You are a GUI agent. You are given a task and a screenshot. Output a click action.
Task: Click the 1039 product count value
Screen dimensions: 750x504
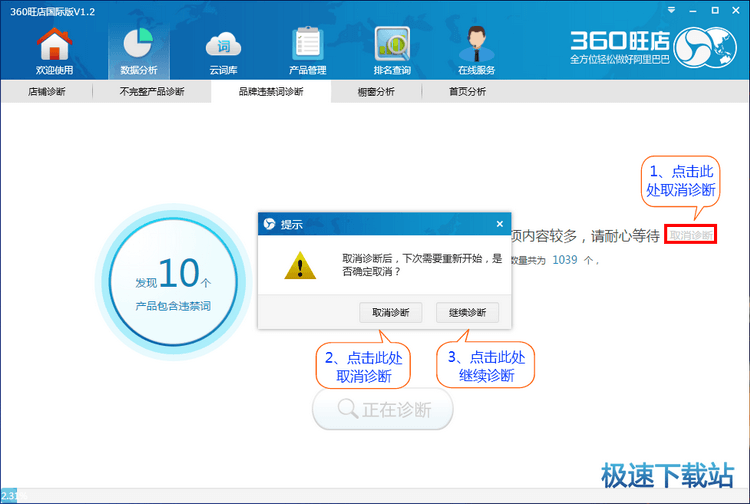tap(565, 260)
